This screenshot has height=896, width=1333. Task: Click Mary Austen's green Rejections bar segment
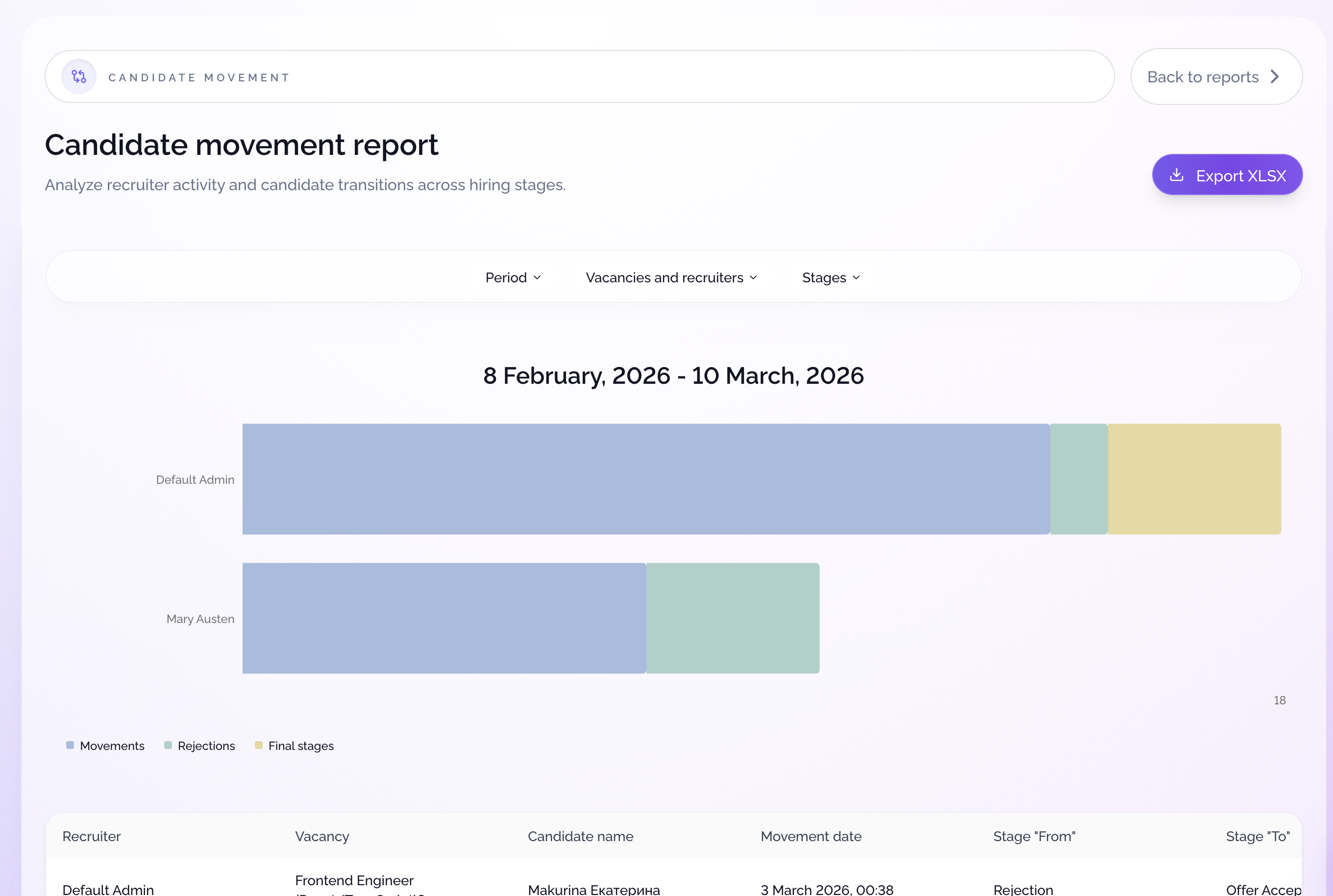733,618
